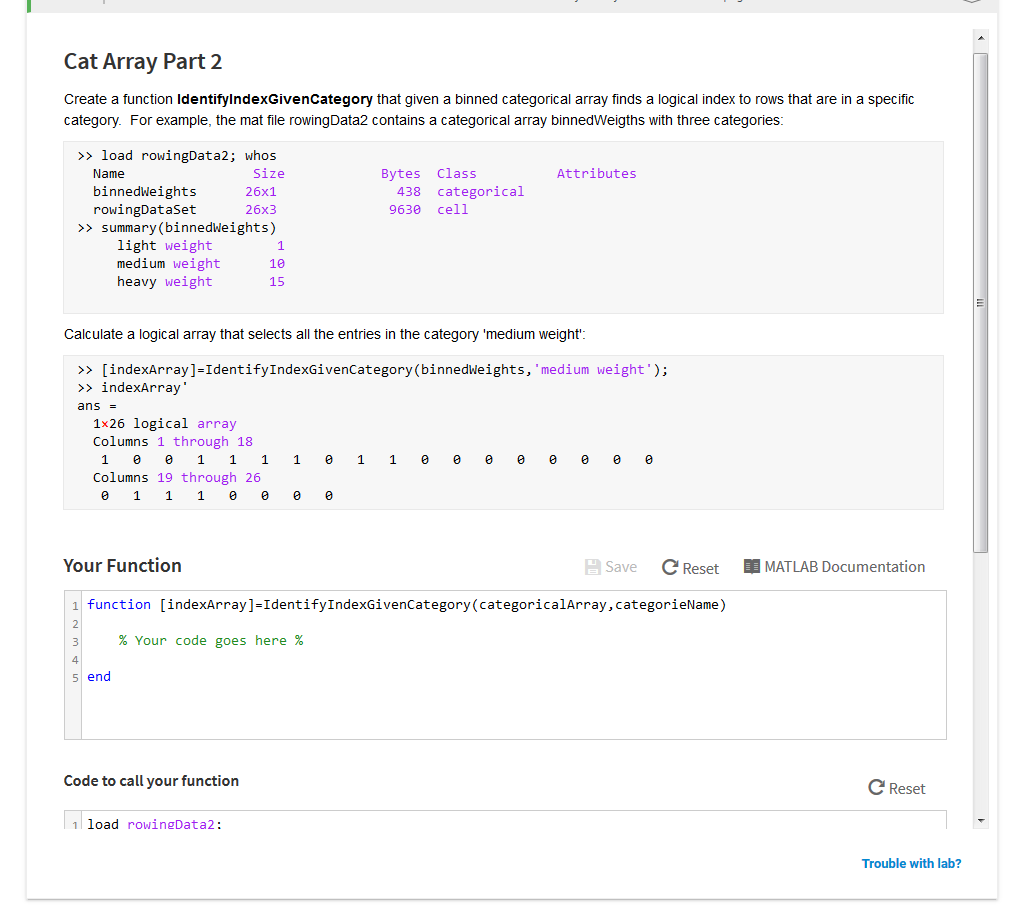Click the bold IdentifyIndexGivenCategory text
The image size is (1015, 906).
(274, 100)
